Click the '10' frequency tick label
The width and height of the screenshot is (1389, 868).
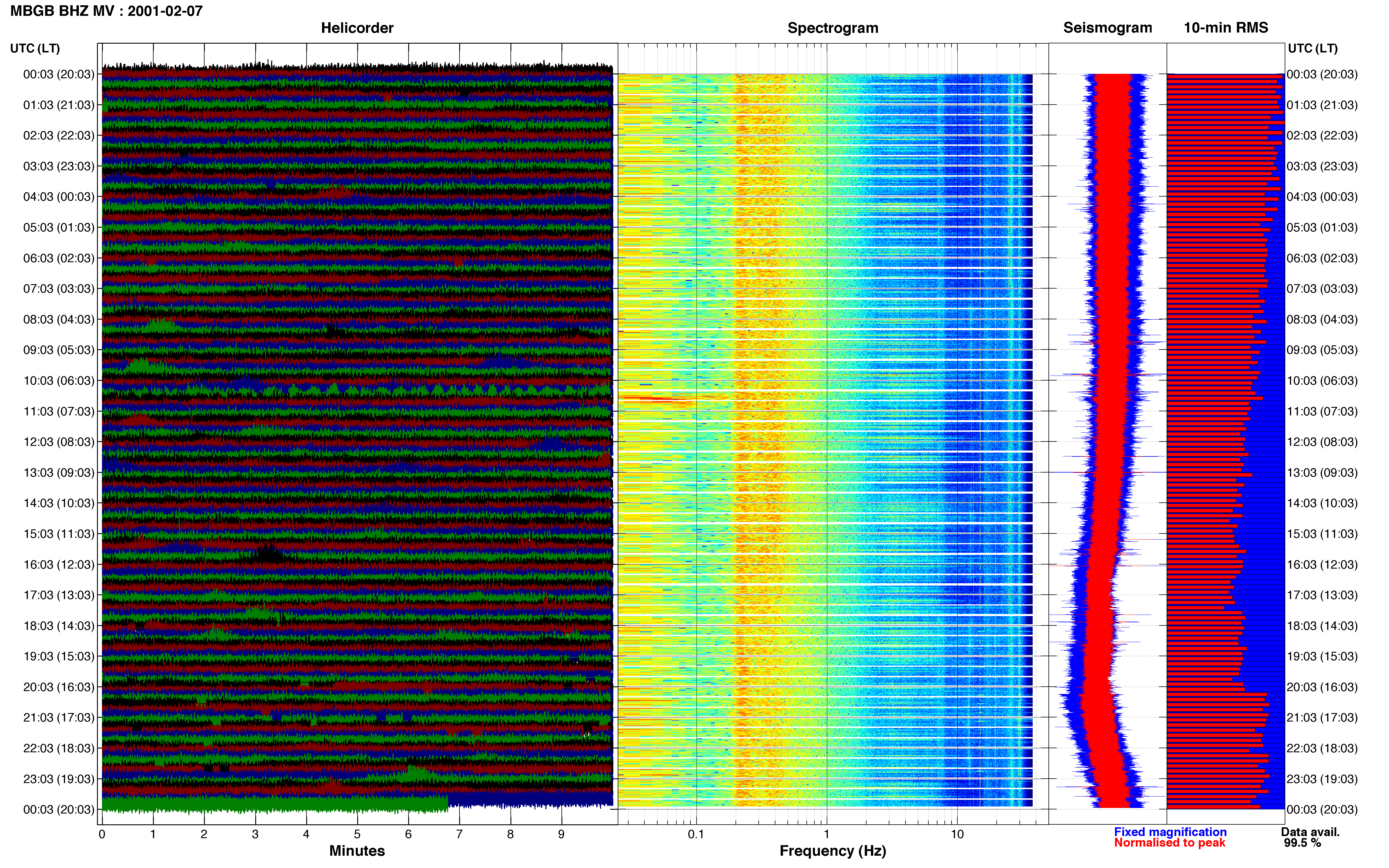click(x=957, y=835)
